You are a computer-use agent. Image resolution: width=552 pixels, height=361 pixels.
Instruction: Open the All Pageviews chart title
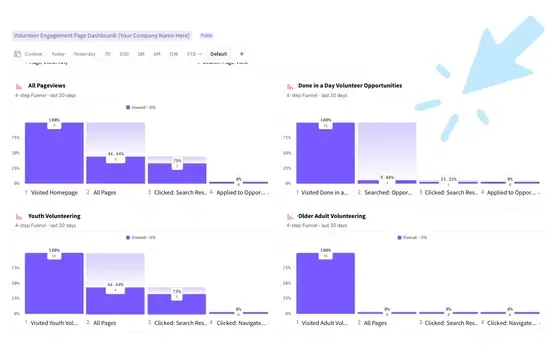pyautogui.click(x=46, y=86)
